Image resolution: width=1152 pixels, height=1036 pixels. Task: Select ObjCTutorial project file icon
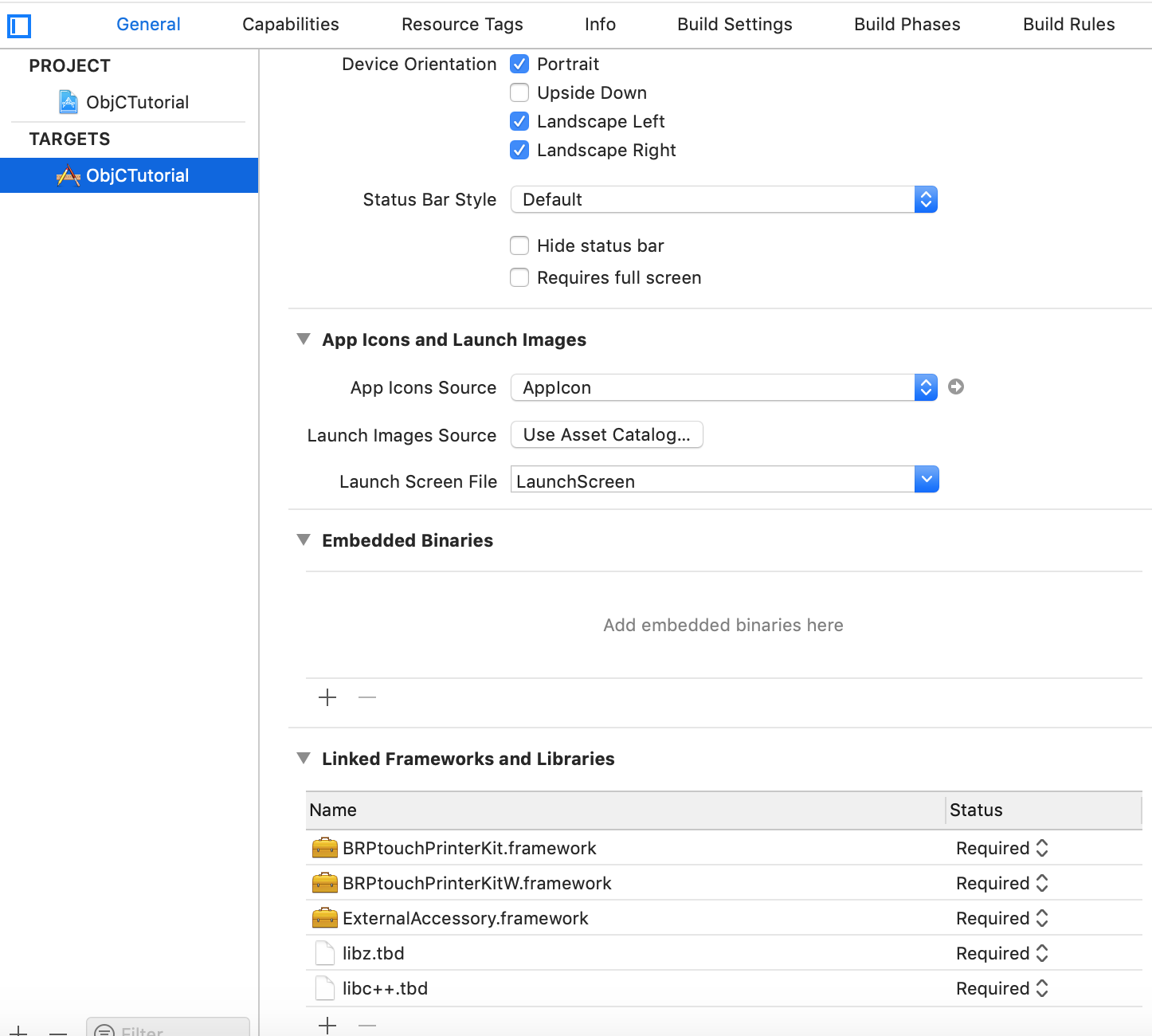point(69,102)
